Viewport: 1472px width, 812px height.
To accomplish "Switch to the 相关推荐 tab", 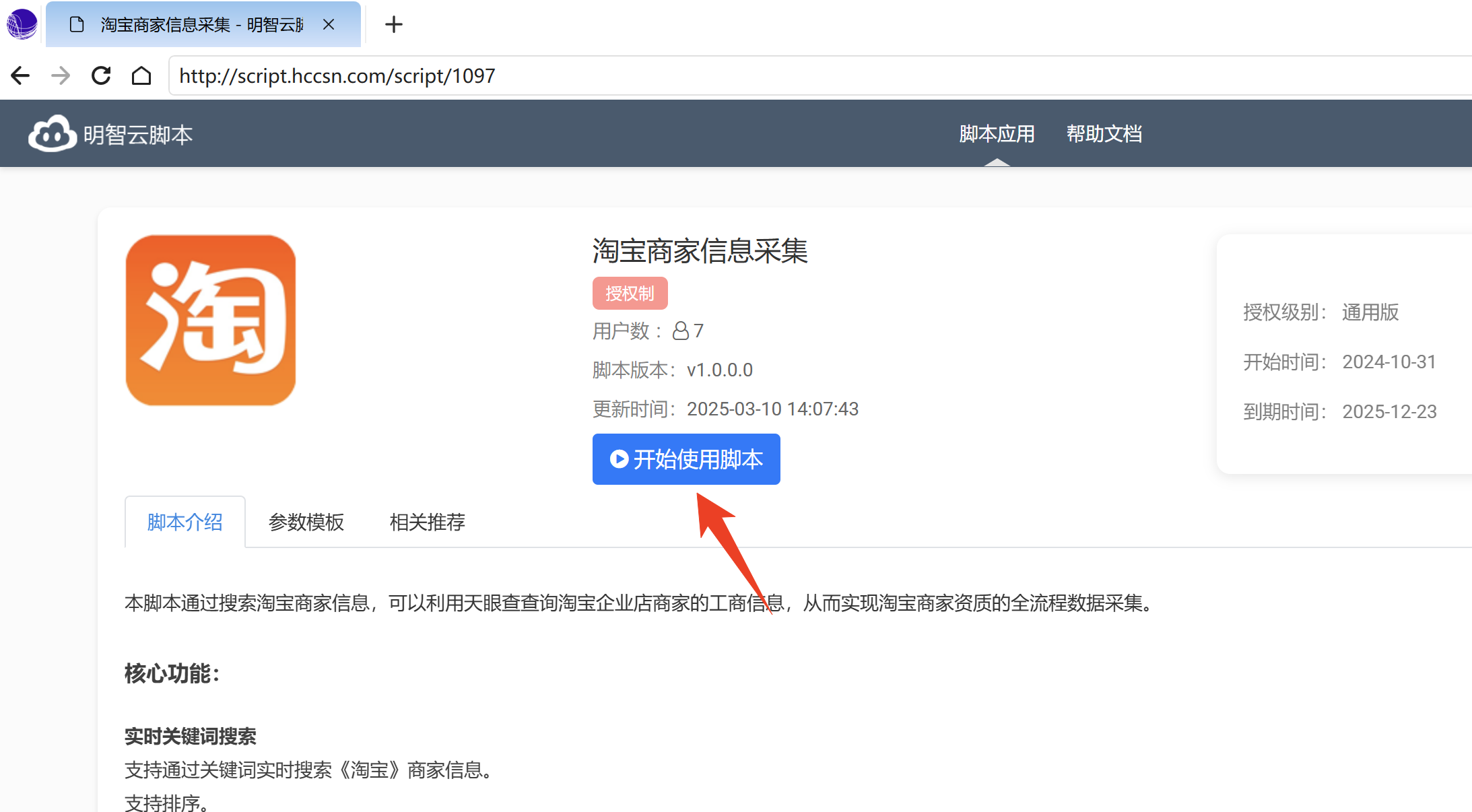I will point(428,522).
